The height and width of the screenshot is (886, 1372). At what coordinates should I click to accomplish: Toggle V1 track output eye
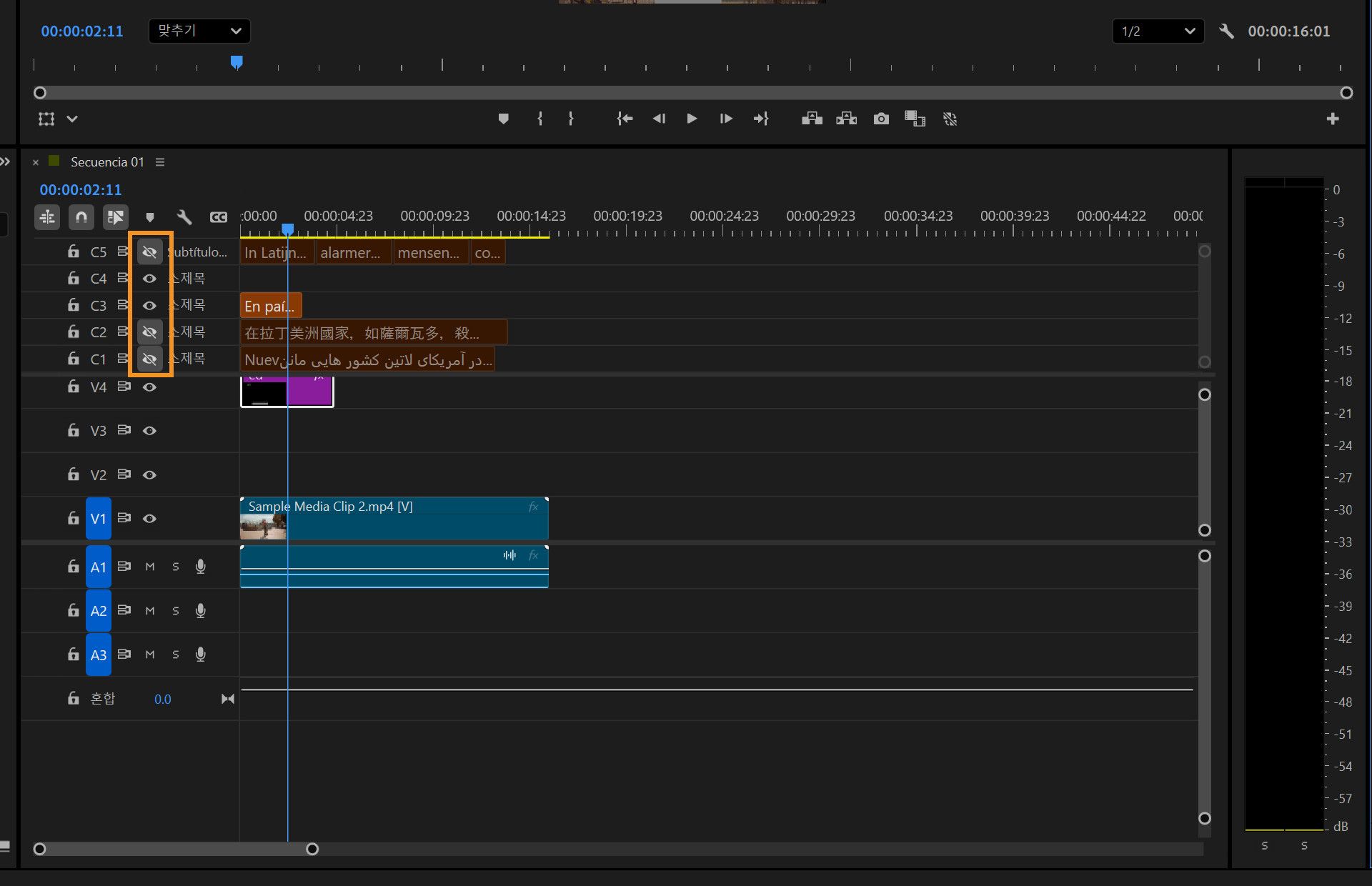click(149, 519)
